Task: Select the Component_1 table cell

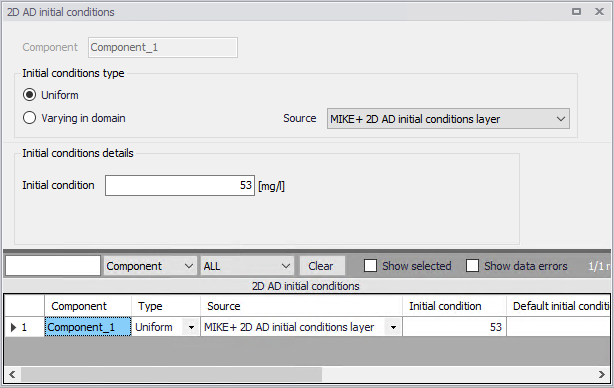Action: [x=88, y=327]
